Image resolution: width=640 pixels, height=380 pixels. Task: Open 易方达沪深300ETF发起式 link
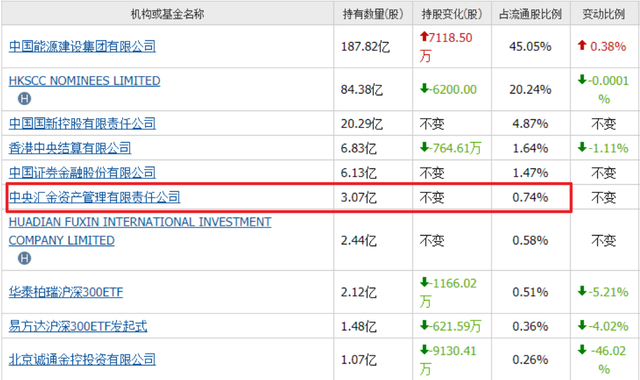78,326
